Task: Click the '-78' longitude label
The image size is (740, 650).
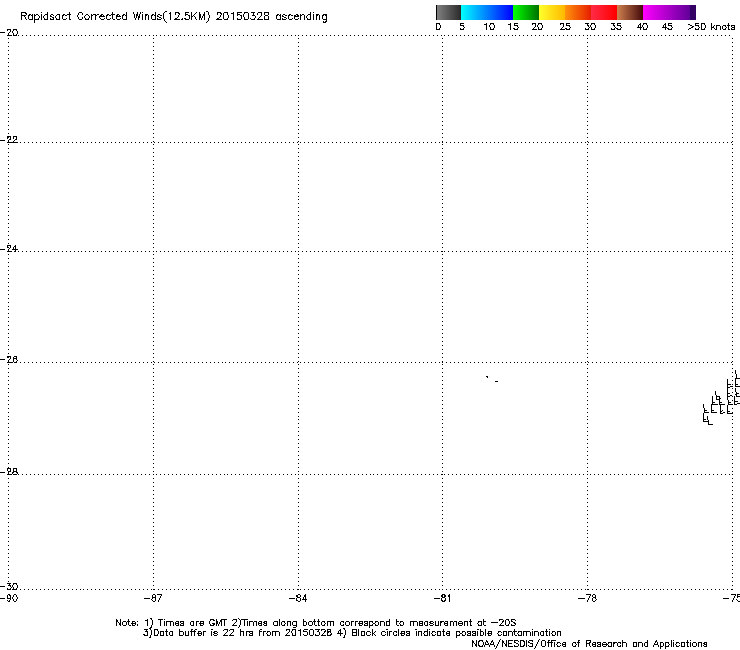Action: pos(587,599)
